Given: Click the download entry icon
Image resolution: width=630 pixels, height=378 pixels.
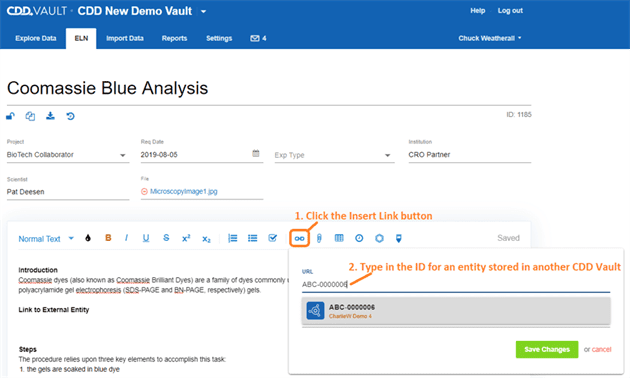Looking at the screenshot, I should (50, 116).
